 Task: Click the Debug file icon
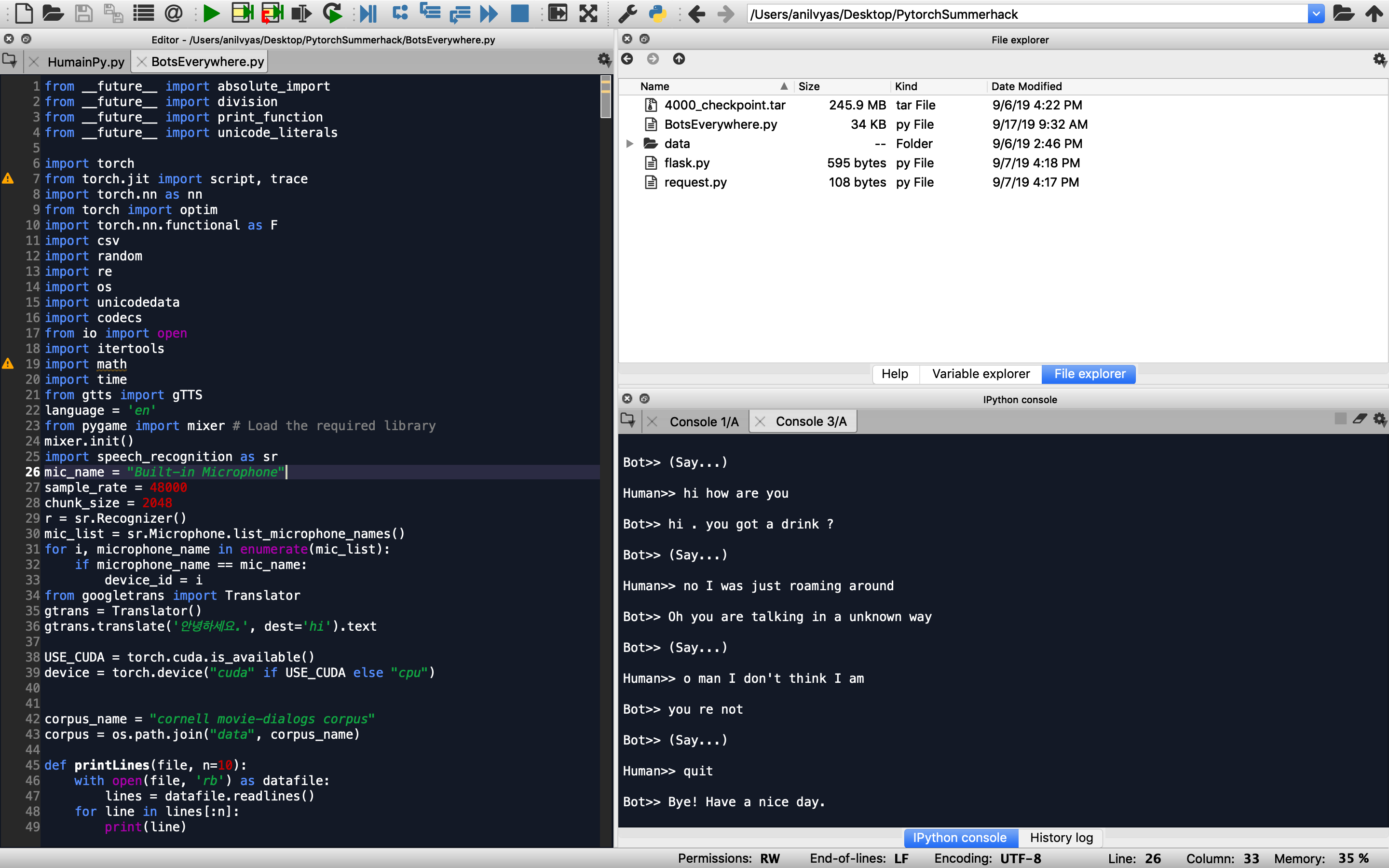pos(368,13)
